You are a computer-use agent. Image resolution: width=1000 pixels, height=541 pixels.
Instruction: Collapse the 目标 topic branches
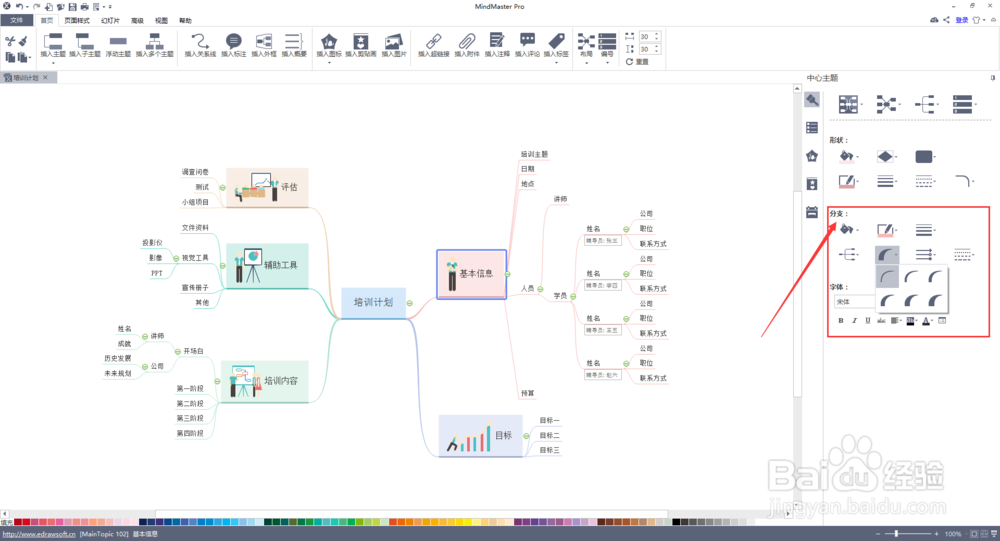point(526,436)
